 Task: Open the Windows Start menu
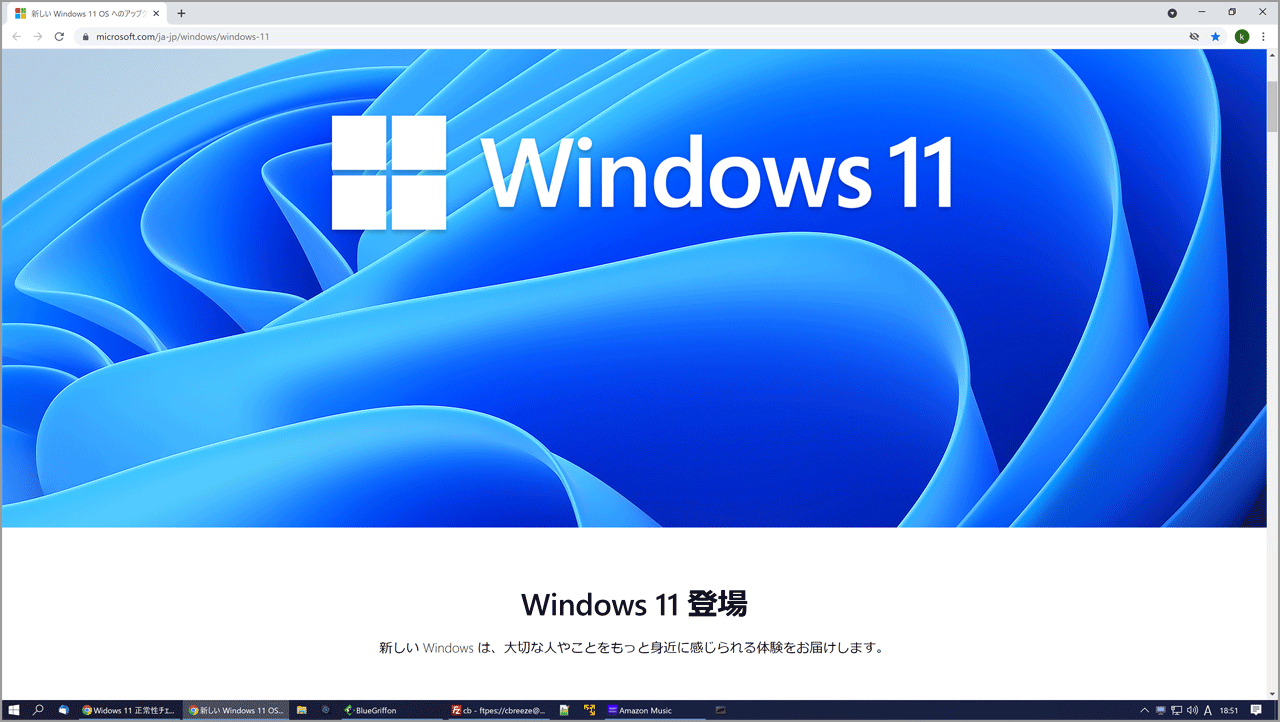[x=14, y=710]
